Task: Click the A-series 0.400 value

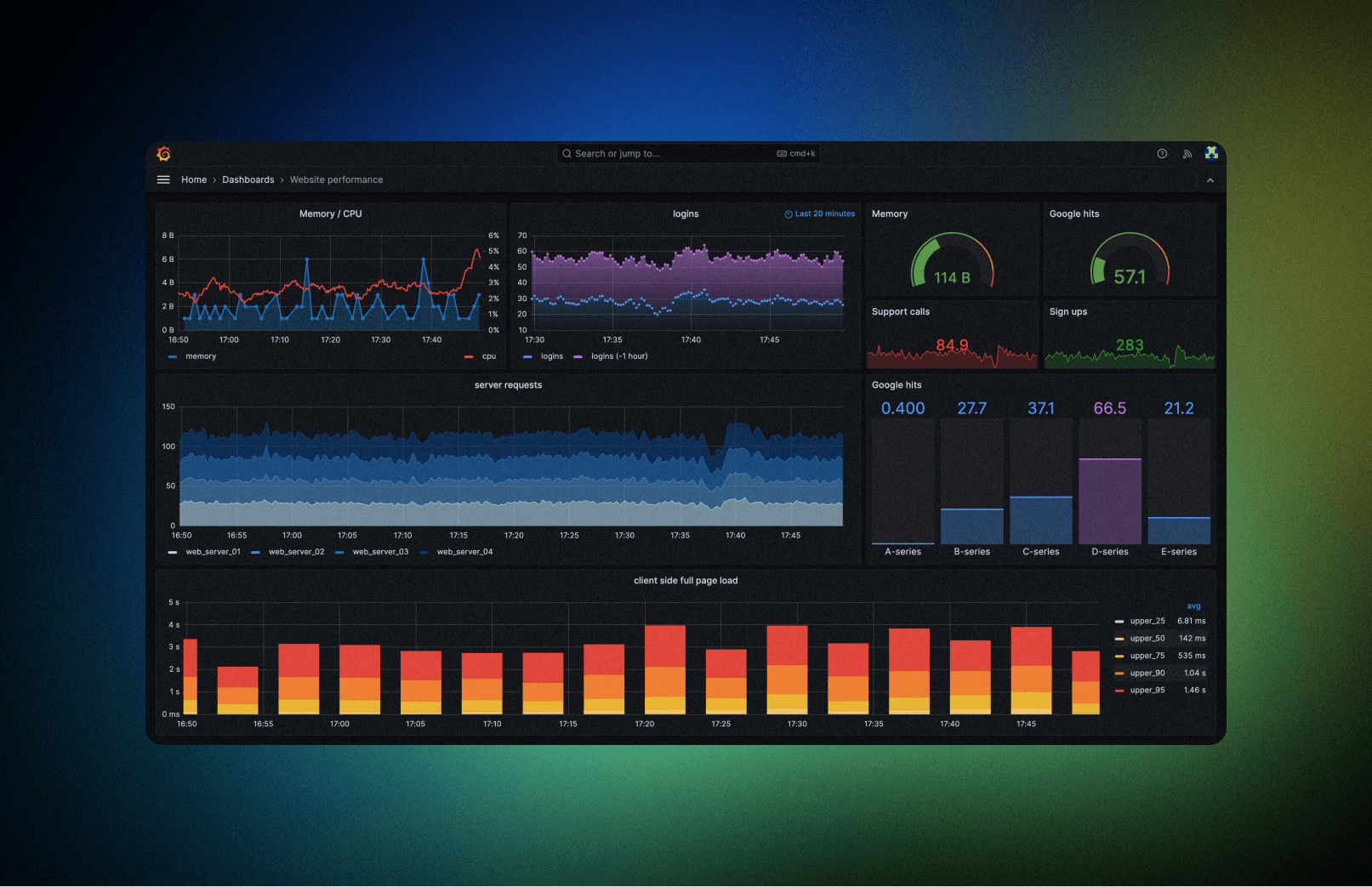Action: 902,408
